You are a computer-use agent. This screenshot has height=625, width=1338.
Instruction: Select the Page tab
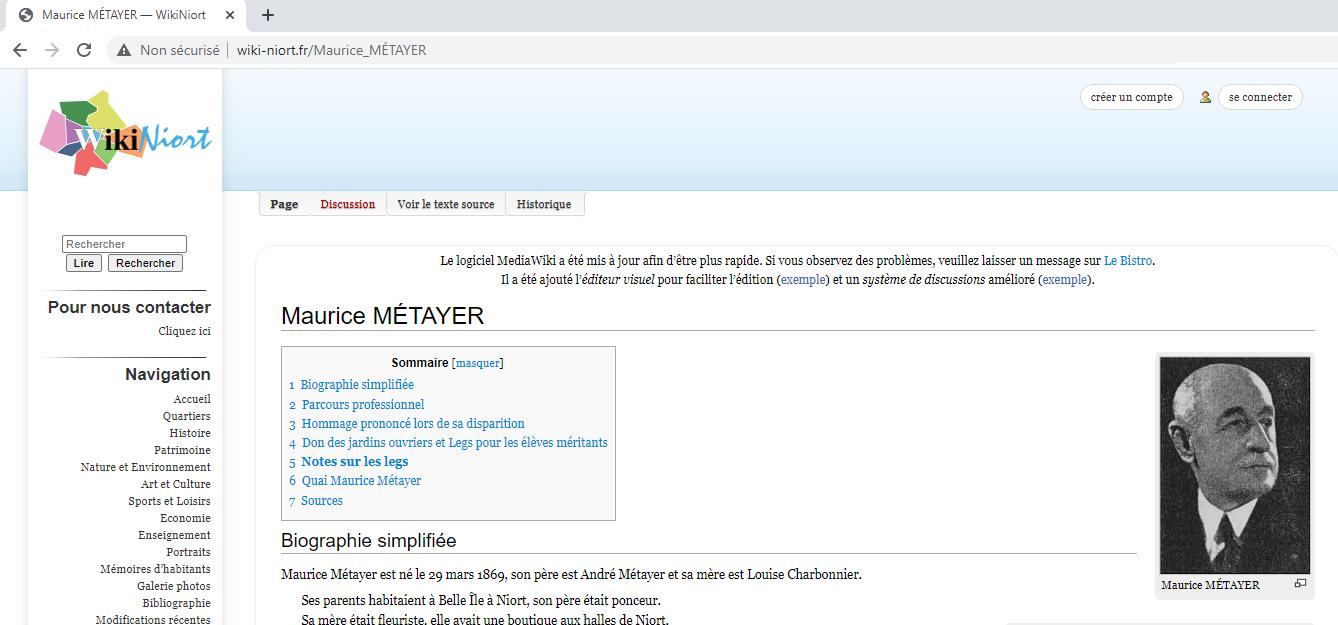[x=284, y=204]
